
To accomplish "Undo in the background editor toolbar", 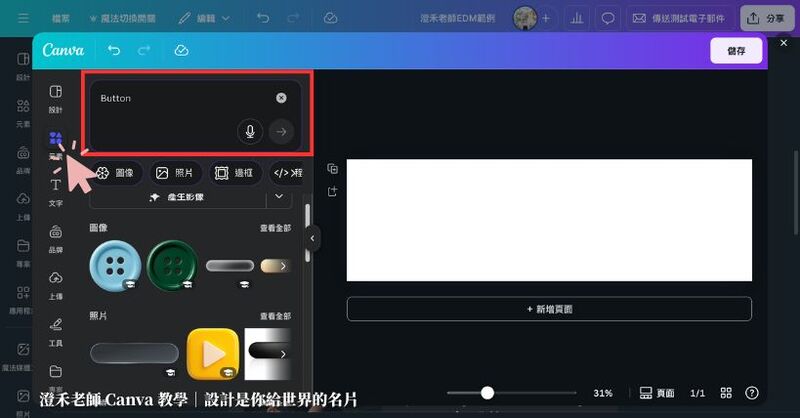I will click(263, 18).
